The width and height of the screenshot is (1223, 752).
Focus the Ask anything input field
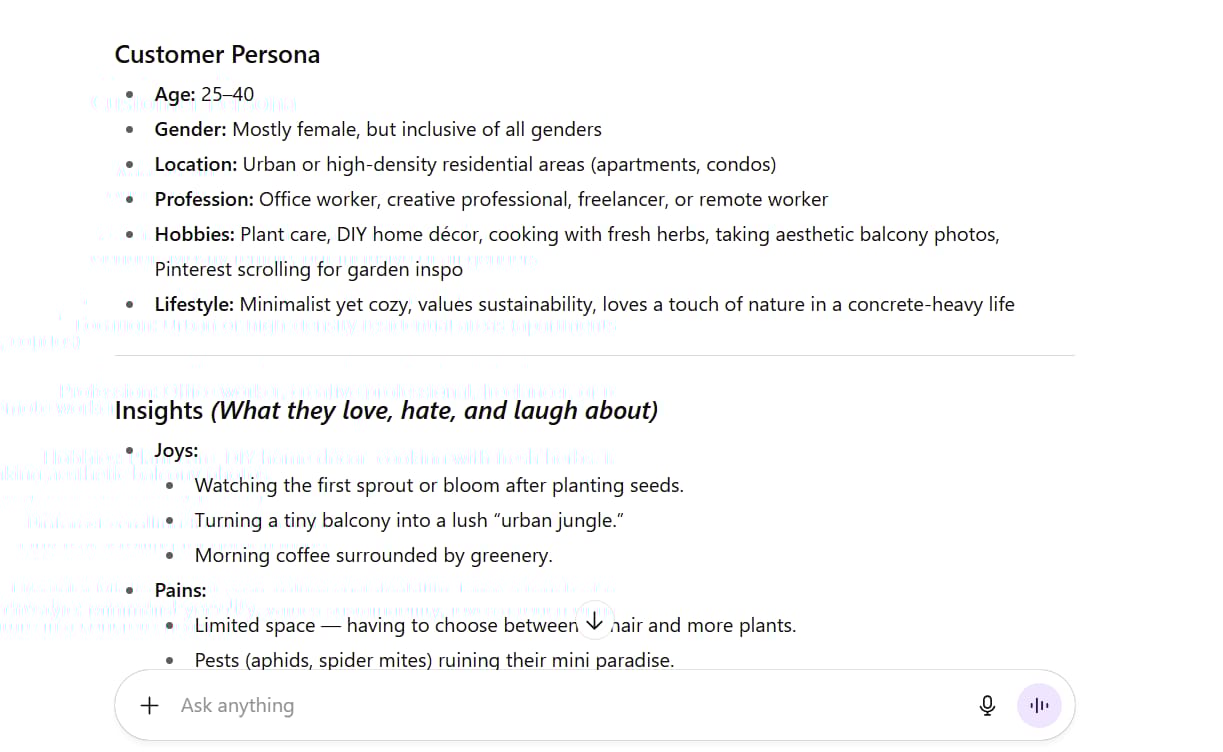(x=560, y=705)
